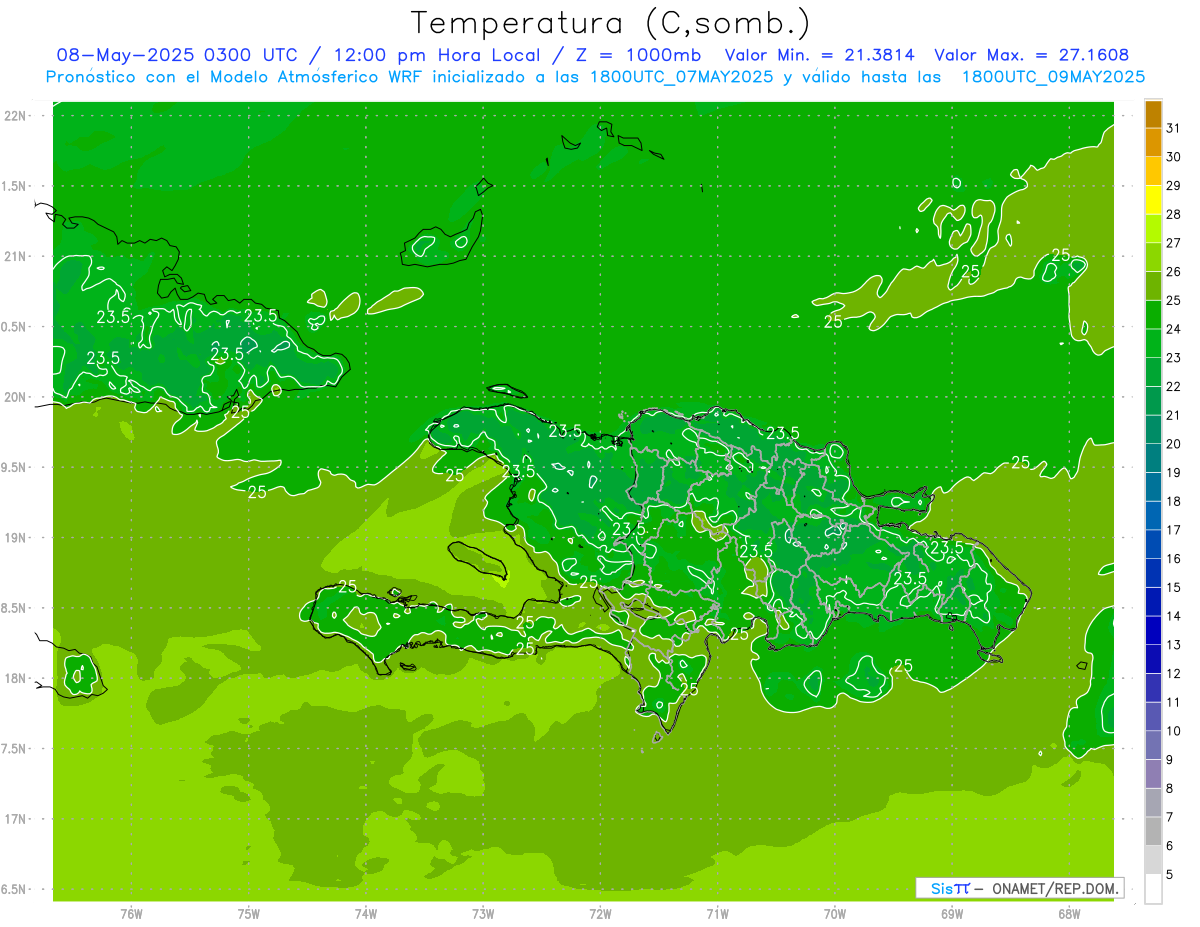
Task: Click latitude label '19N'
Action: click(16, 538)
